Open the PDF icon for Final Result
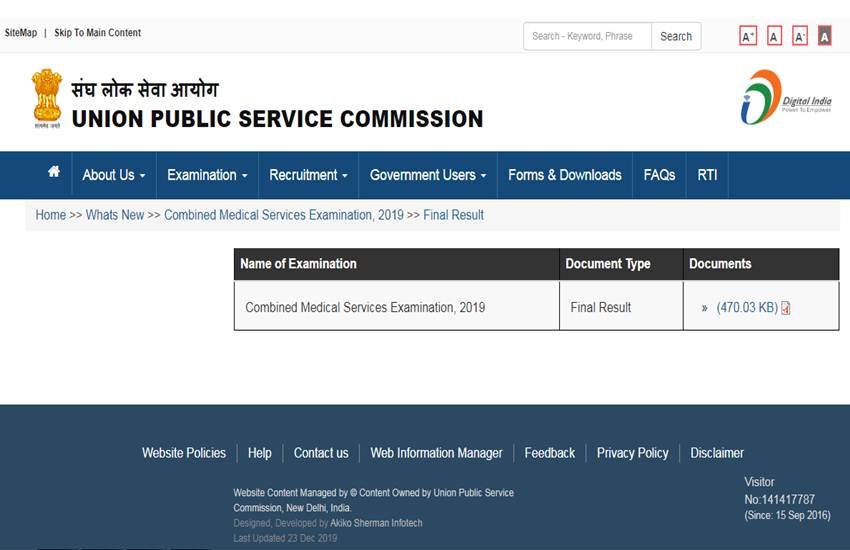Image resolution: width=850 pixels, height=550 pixels. pos(786,308)
